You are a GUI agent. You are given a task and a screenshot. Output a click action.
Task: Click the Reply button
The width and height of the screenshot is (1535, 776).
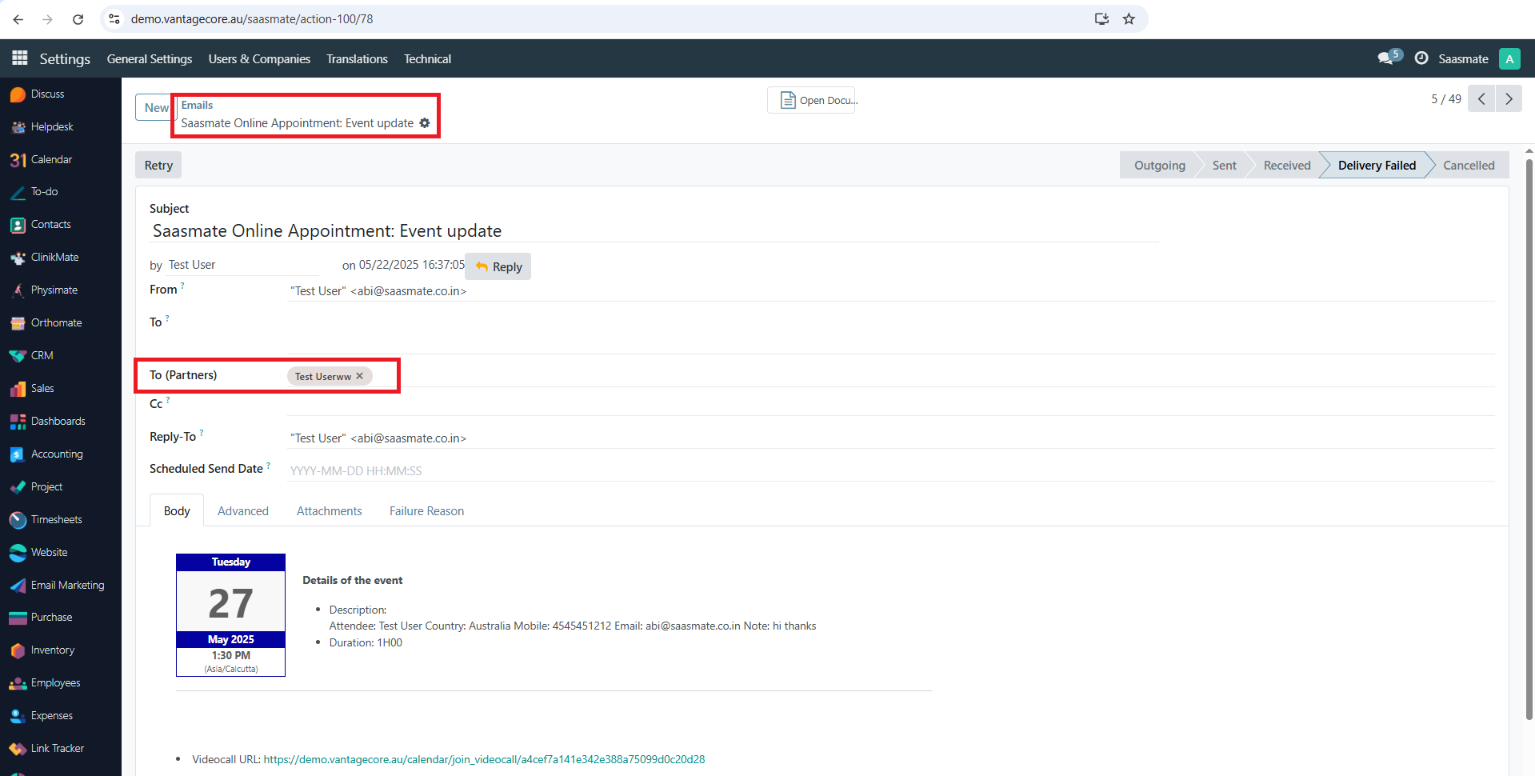point(497,266)
